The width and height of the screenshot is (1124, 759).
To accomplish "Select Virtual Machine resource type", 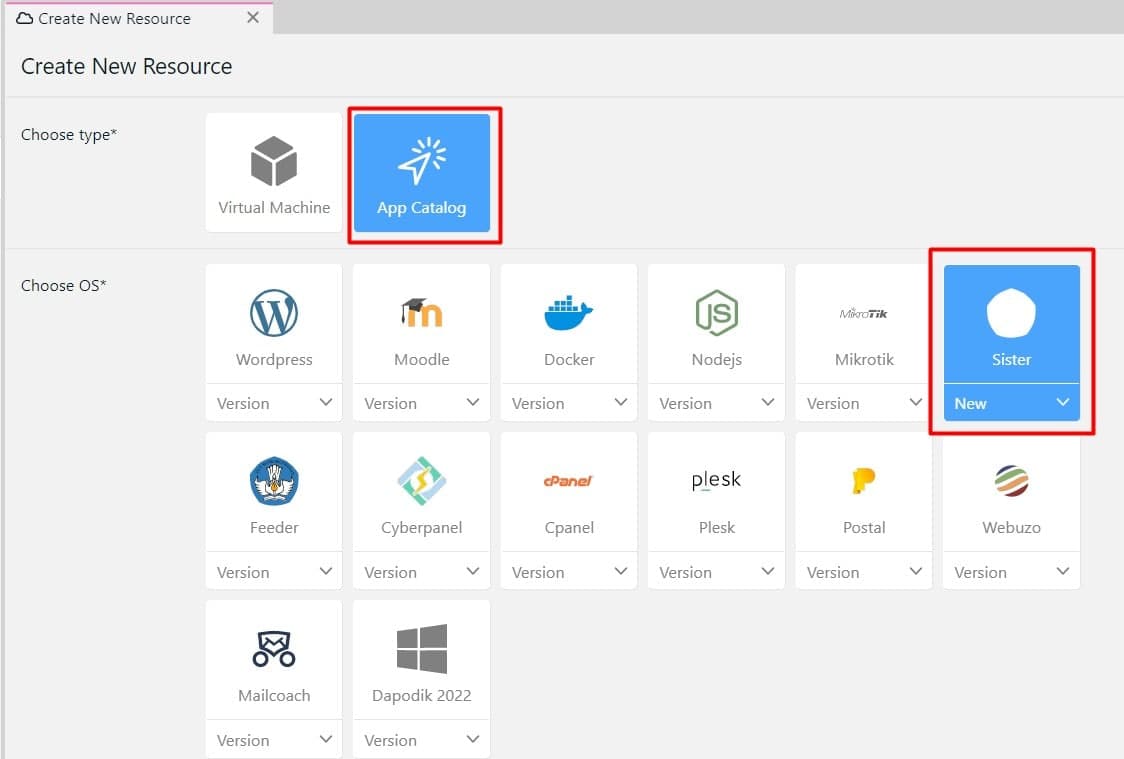I will 274,173.
